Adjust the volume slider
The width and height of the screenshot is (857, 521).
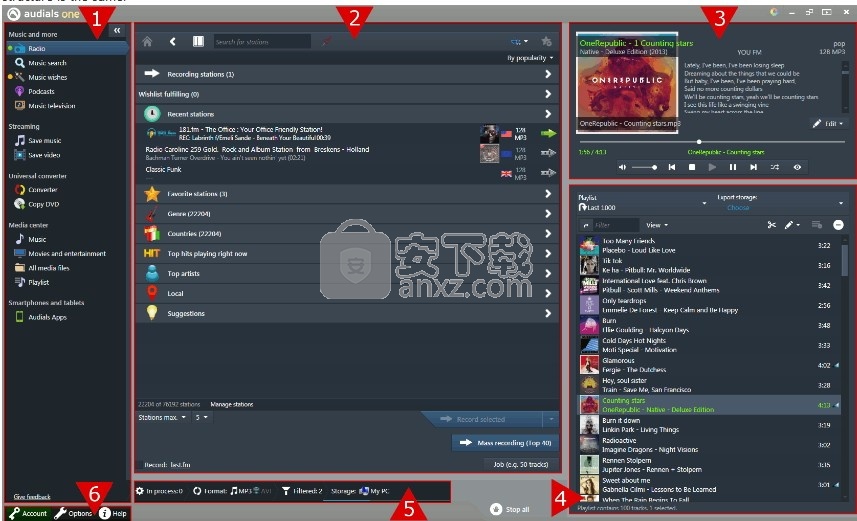point(645,167)
